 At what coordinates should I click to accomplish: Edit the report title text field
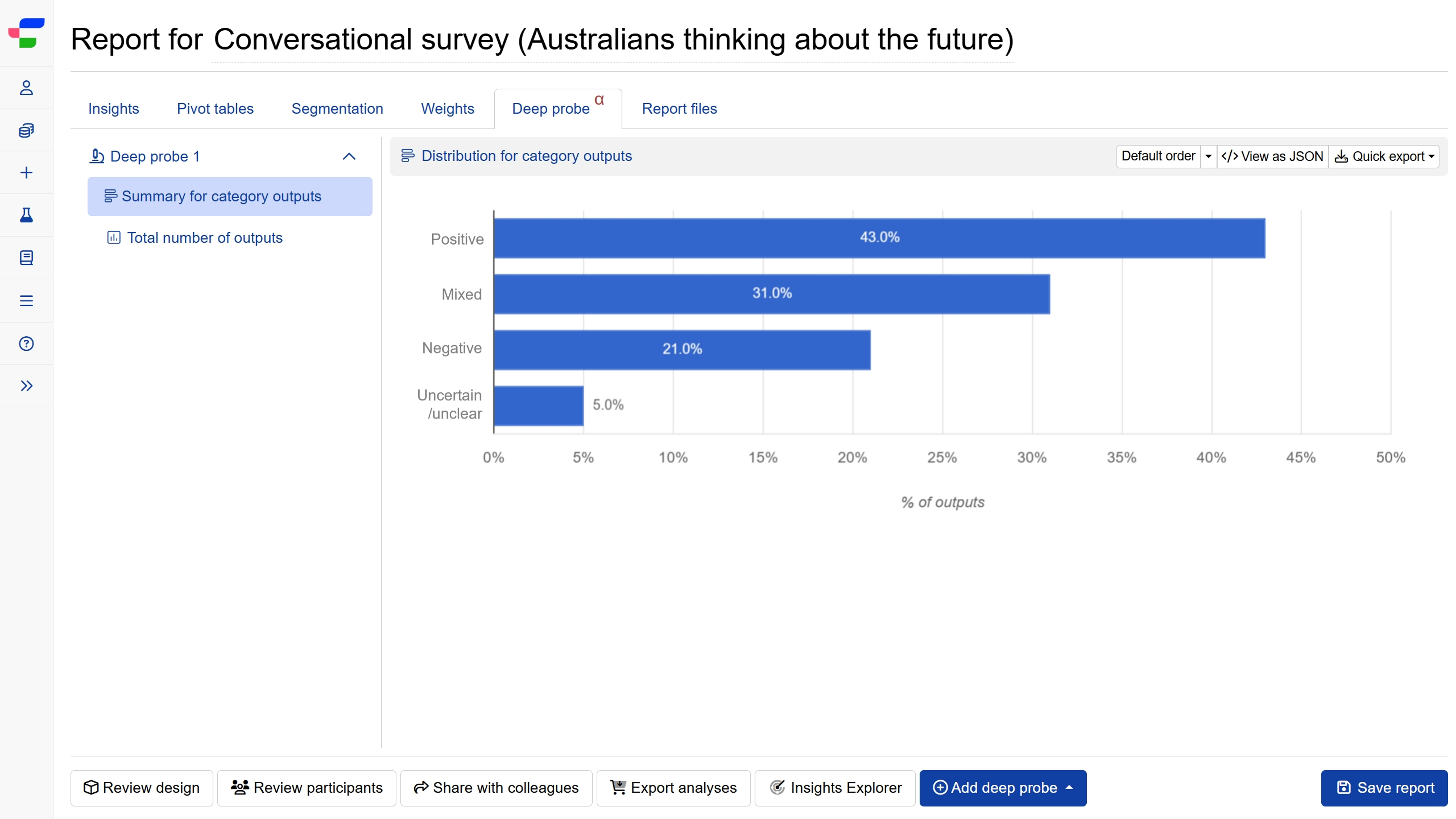tap(613, 40)
